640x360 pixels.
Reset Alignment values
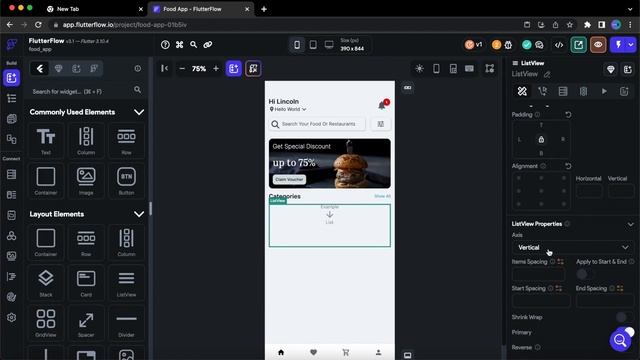coord(568,166)
